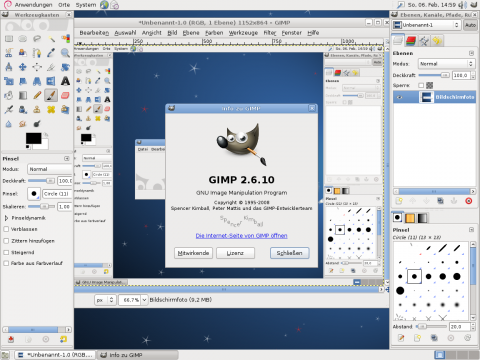
Task: Select the Rectangle Select tool
Action: [9, 39]
